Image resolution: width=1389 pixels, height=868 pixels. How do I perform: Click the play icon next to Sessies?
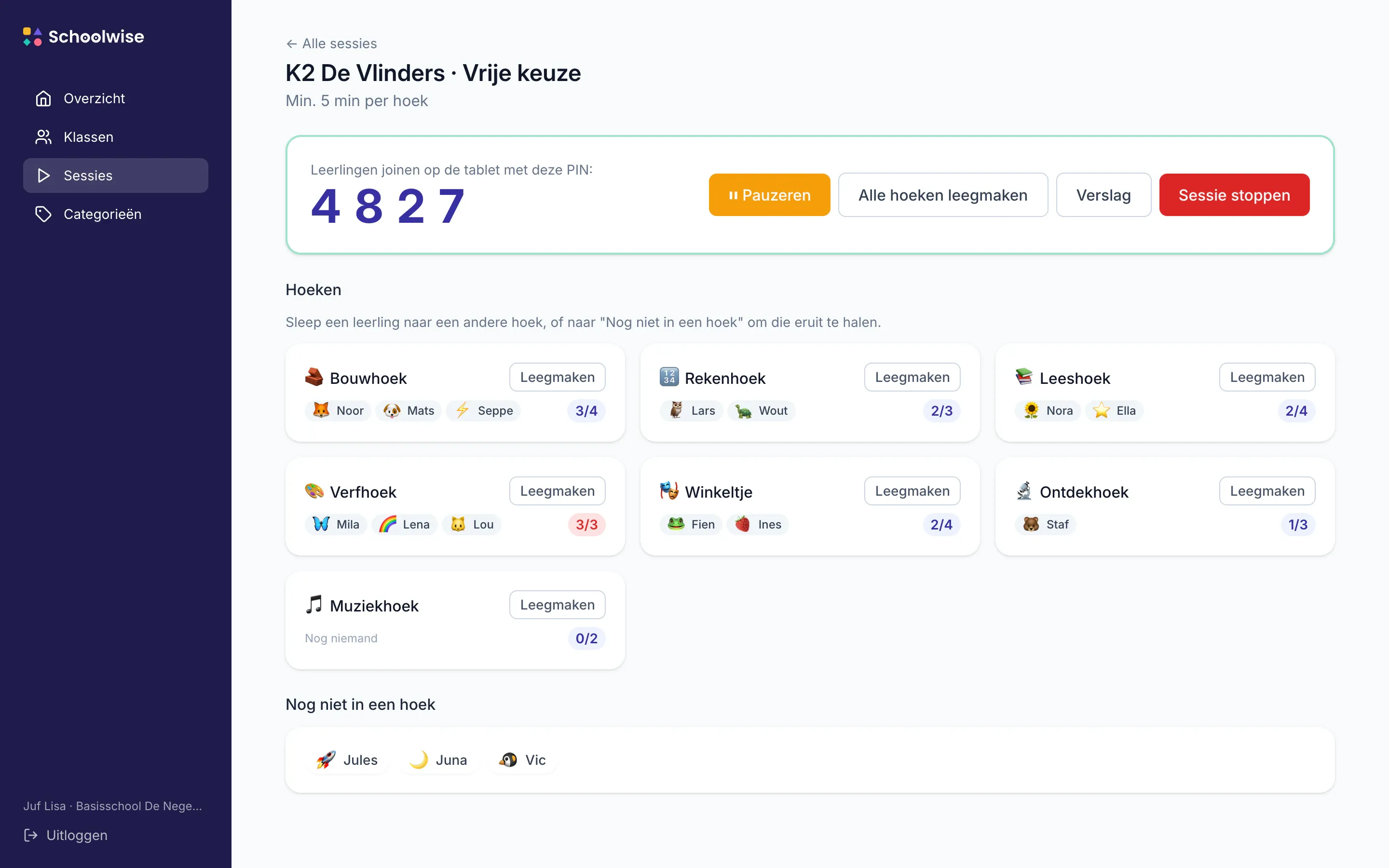pyautogui.click(x=43, y=176)
